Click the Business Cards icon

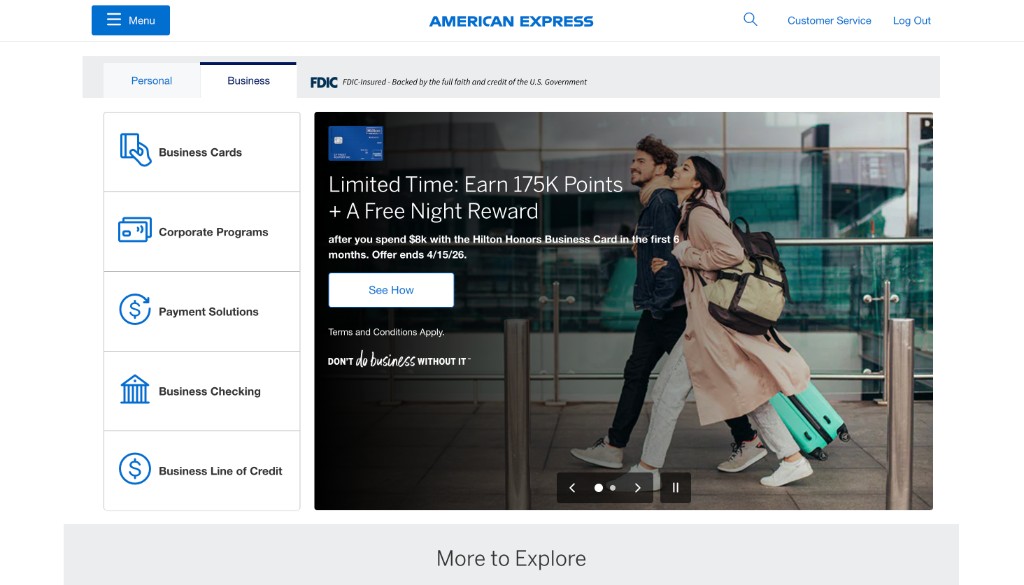click(x=135, y=150)
